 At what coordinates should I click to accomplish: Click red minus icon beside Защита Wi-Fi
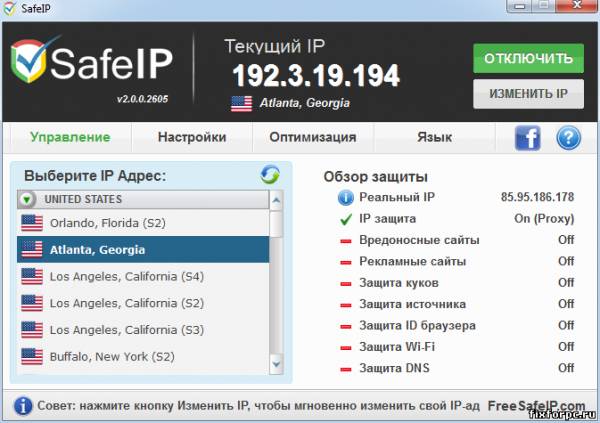(x=346, y=348)
